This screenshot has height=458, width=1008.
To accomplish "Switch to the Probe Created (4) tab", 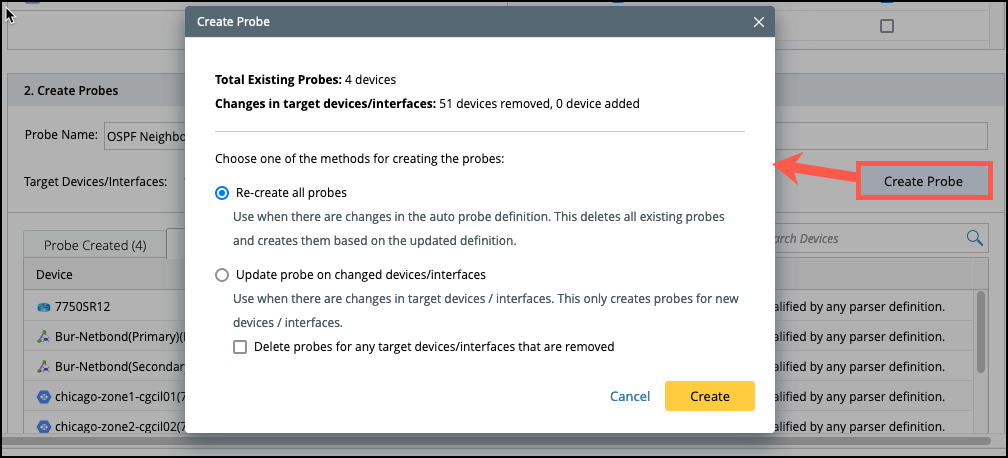I will 95,245.
